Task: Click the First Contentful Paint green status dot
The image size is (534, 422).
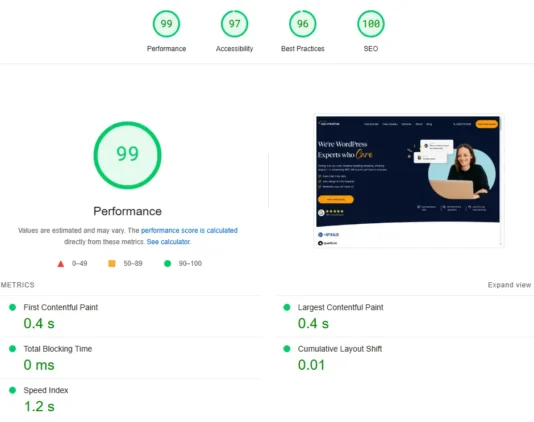Action: pyautogui.click(x=13, y=308)
